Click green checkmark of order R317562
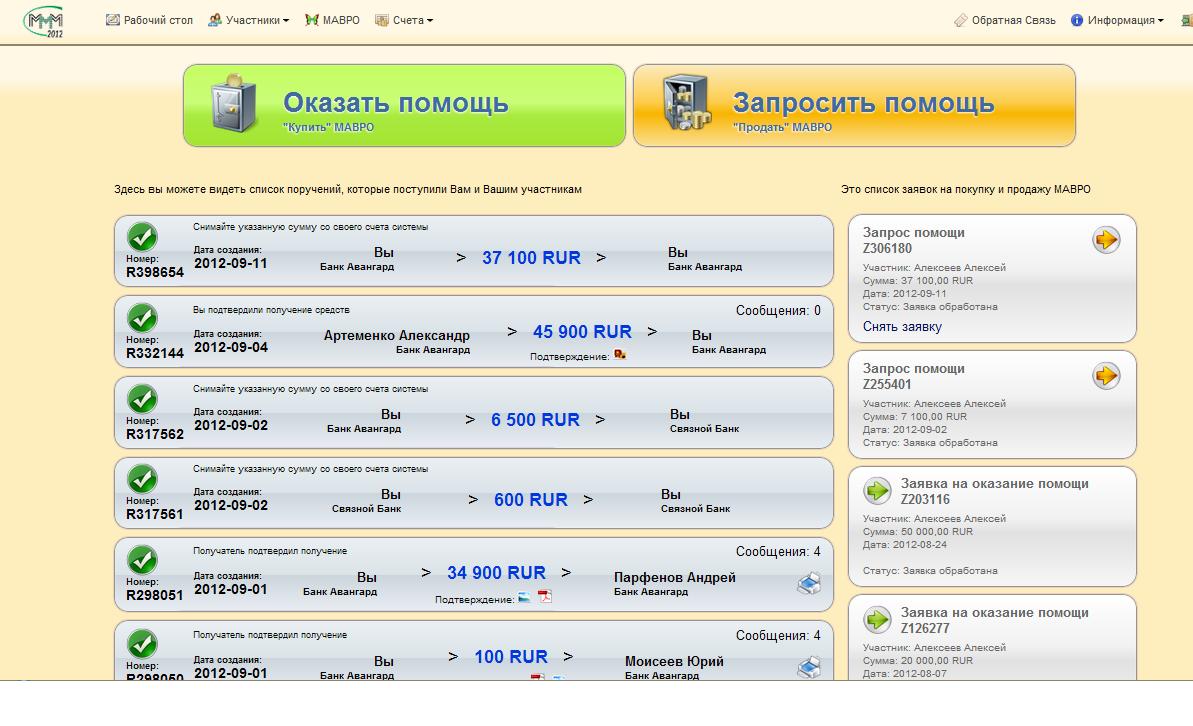Screen dimensions: 1193x726 click(x=142, y=399)
